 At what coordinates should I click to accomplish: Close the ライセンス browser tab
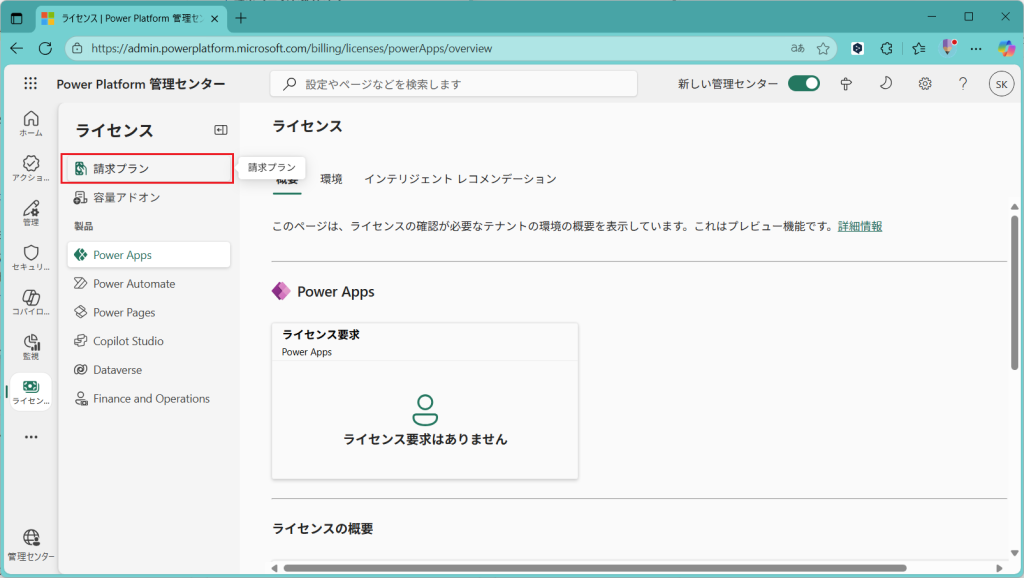[214, 19]
